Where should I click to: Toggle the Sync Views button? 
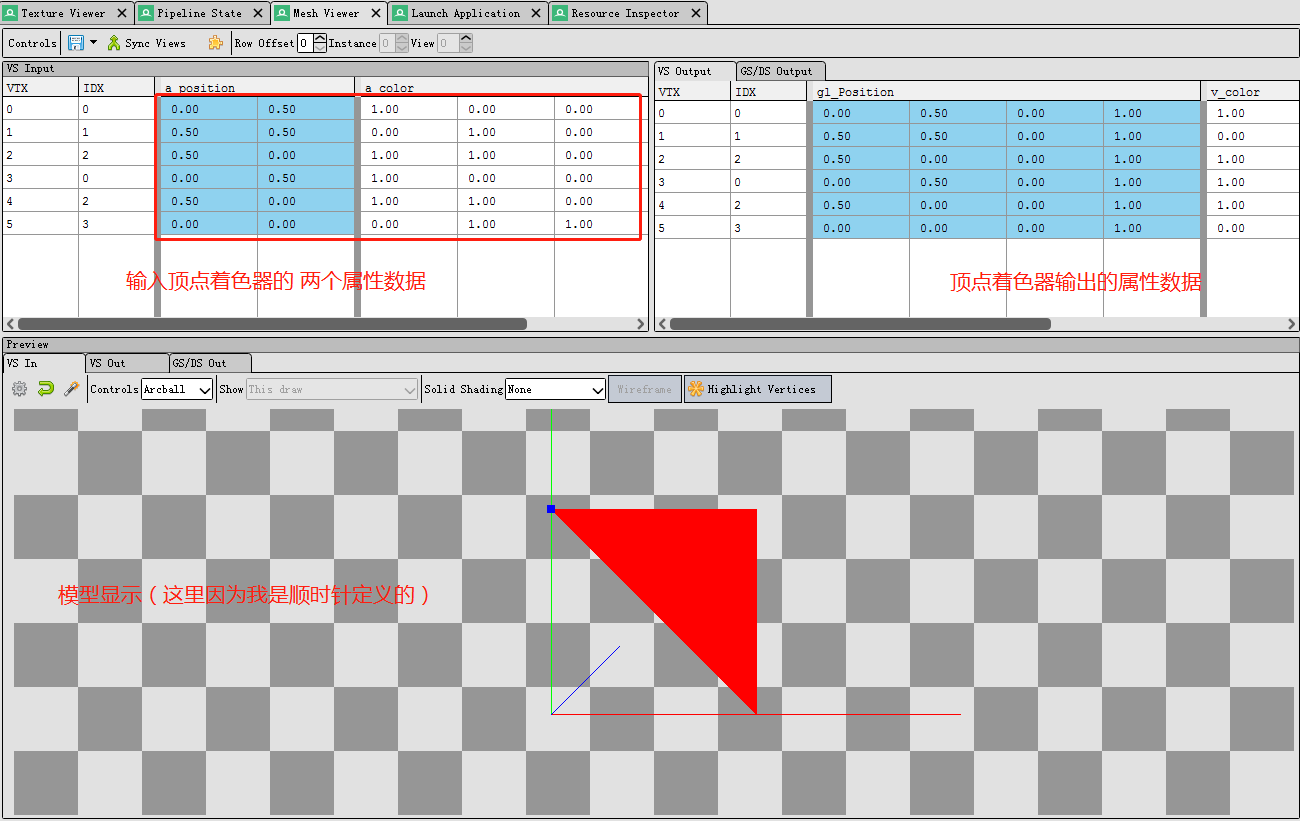[x=146, y=43]
